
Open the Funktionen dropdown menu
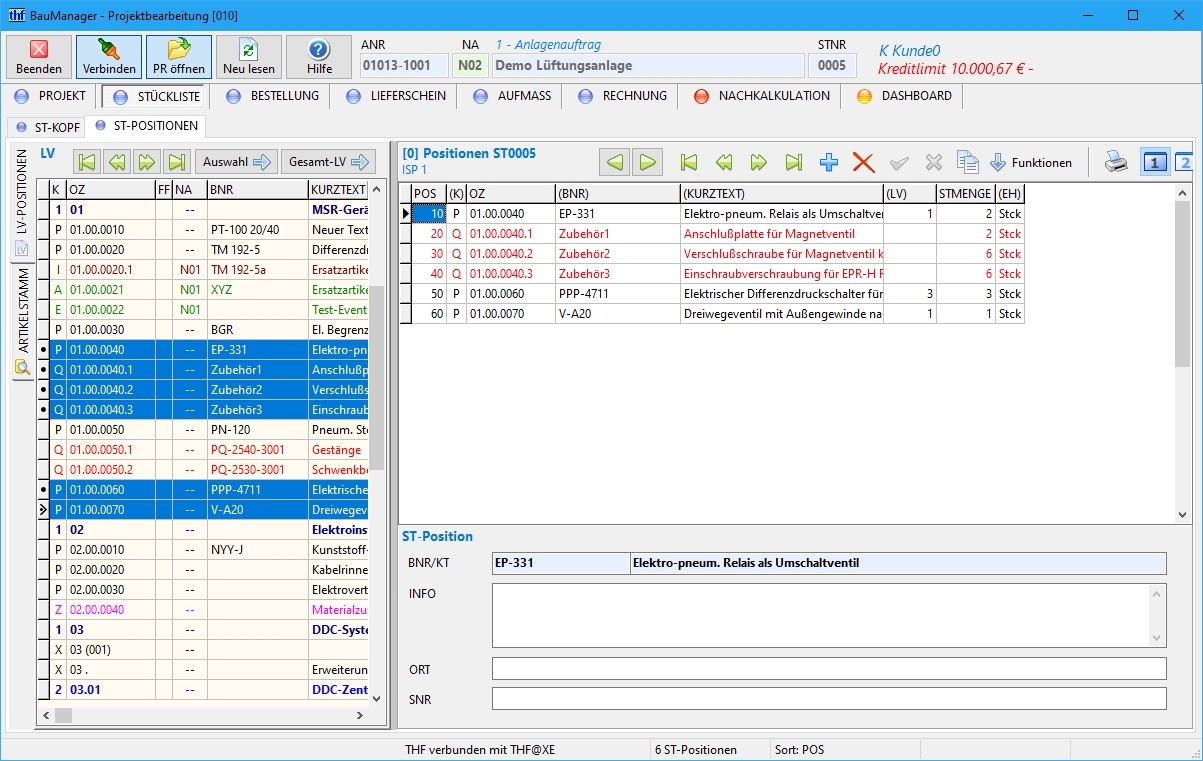1031,163
